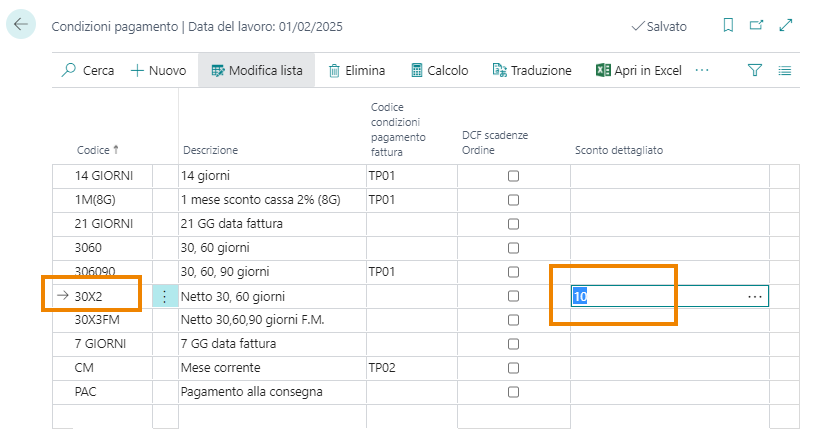This screenshot has width=826, height=429.
Task: Open Cerca search action
Action: coord(88,70)
